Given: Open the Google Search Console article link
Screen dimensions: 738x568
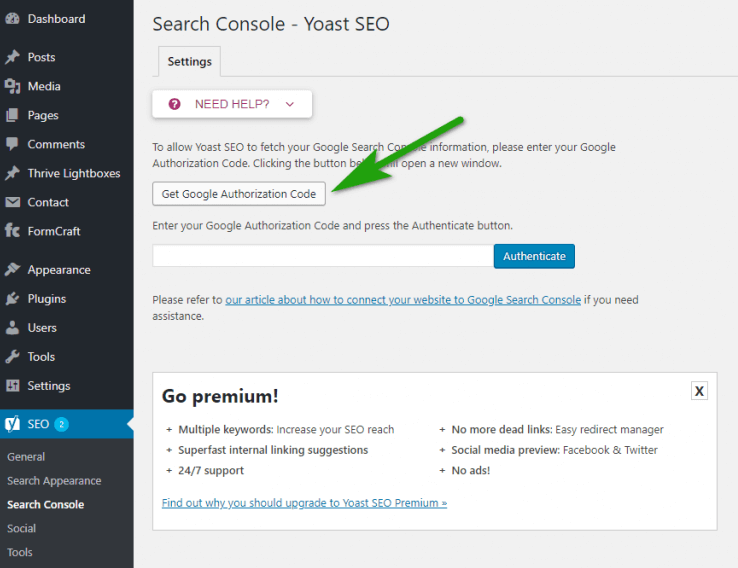Looking at the screenshot, I should tap(403, 300).
